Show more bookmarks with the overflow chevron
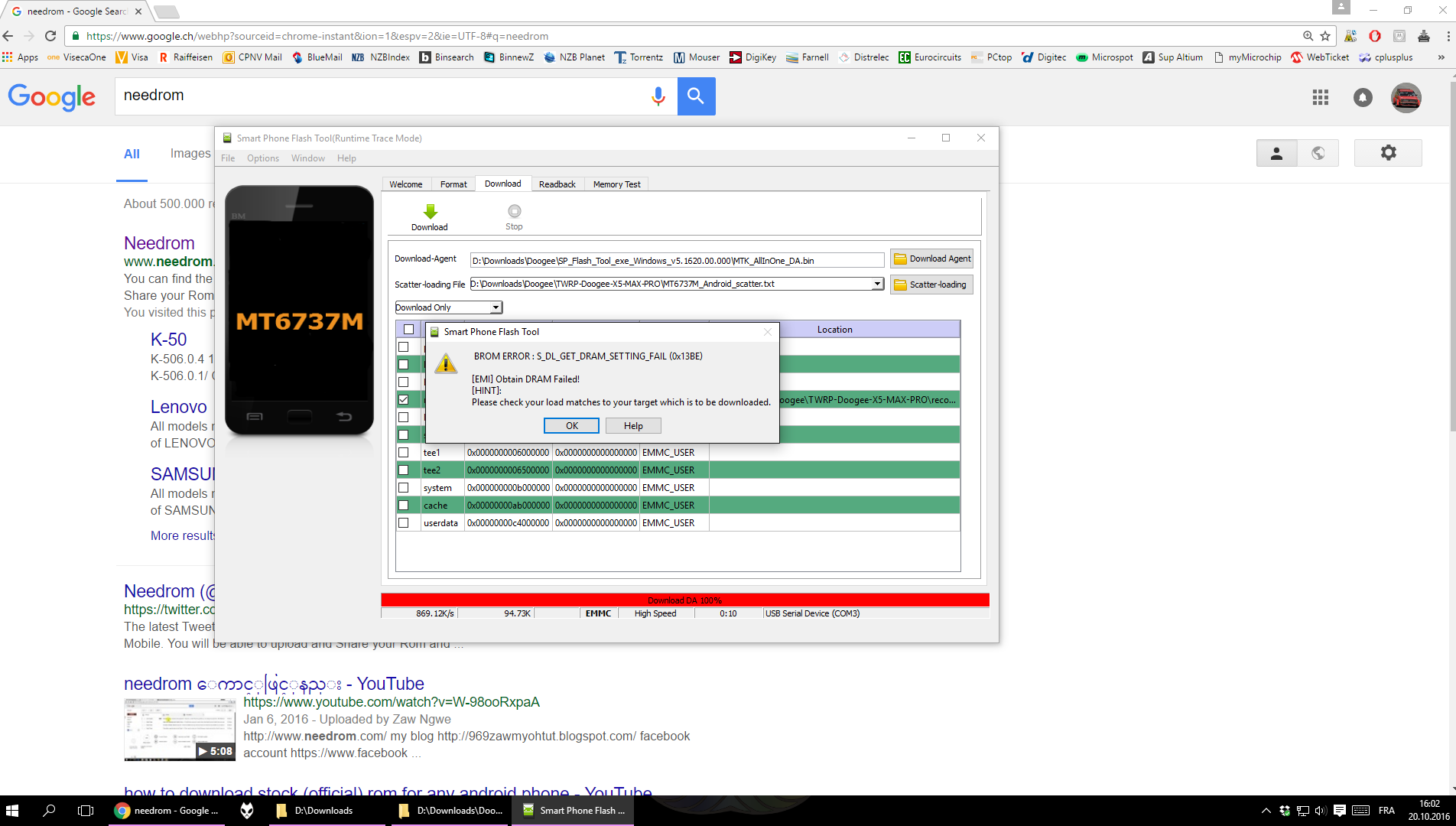Screen dimensions: 1456x826 [x=1441, y=57]
